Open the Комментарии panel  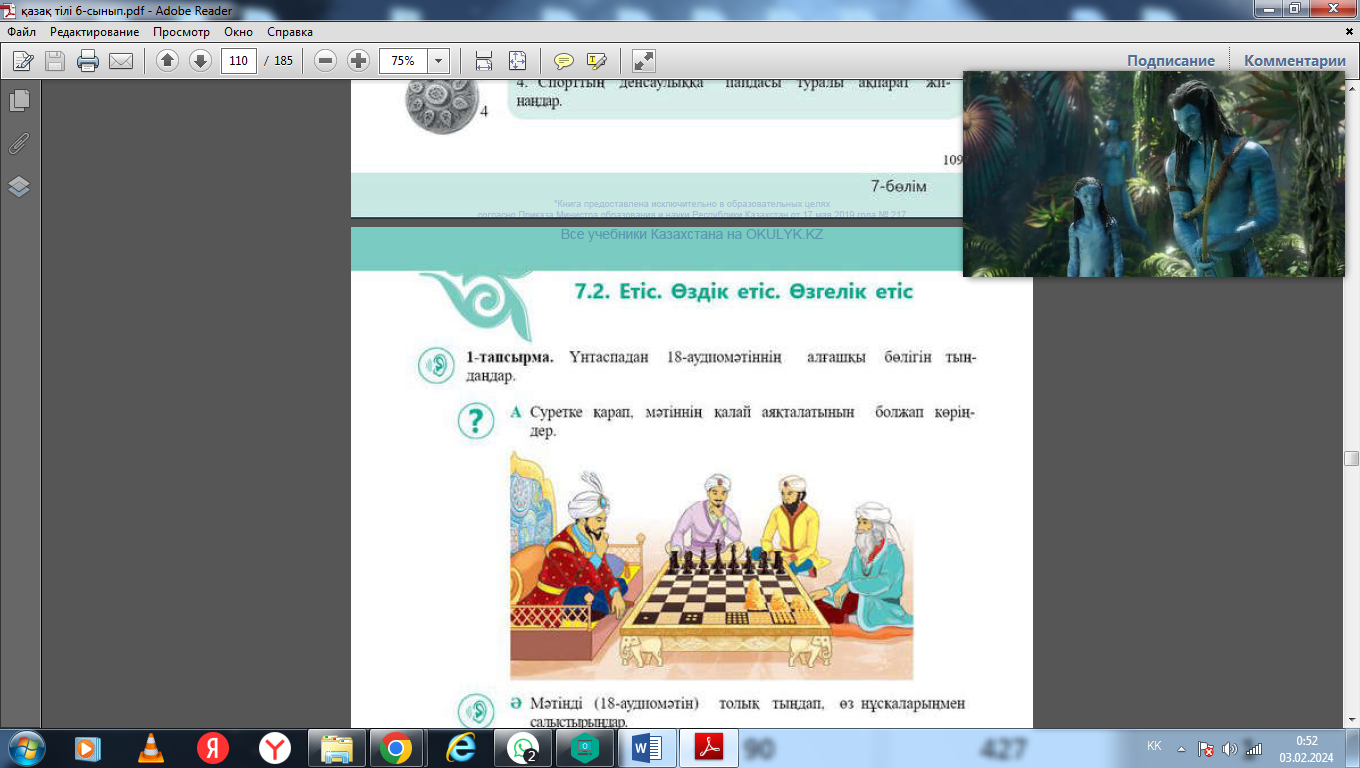tap(1295, 61)
